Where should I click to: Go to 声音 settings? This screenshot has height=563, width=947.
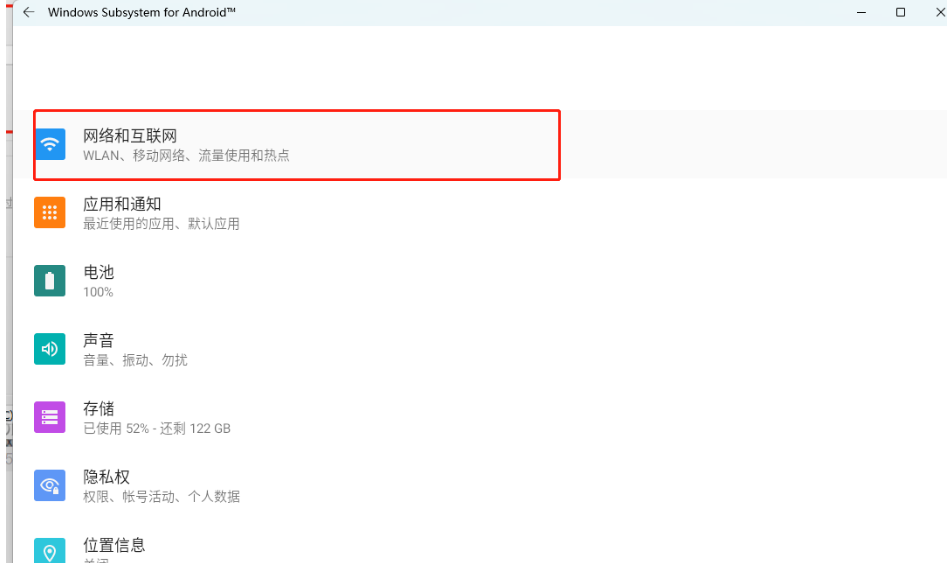99,340
